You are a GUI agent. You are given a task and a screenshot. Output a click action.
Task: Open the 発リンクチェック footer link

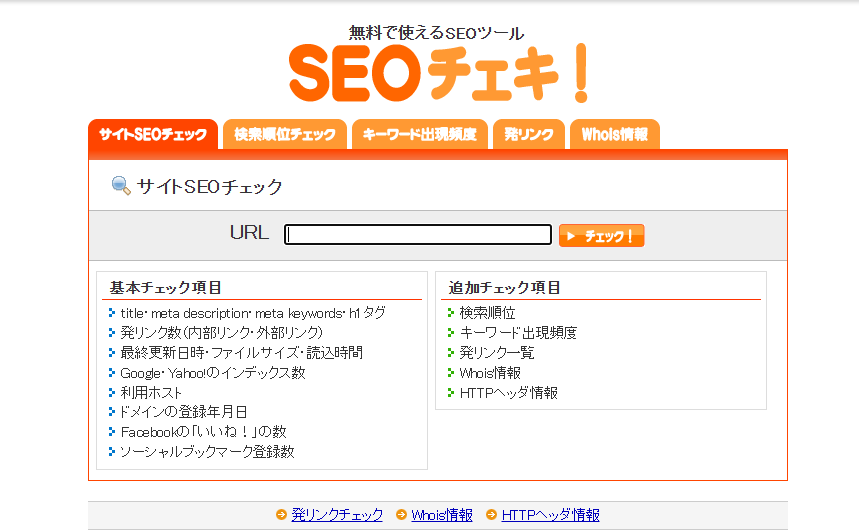tap(337, 515)
